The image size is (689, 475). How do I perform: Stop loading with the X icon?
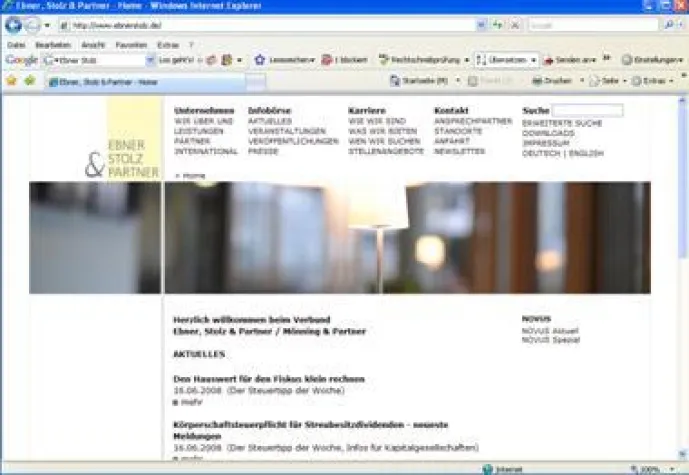515,25
